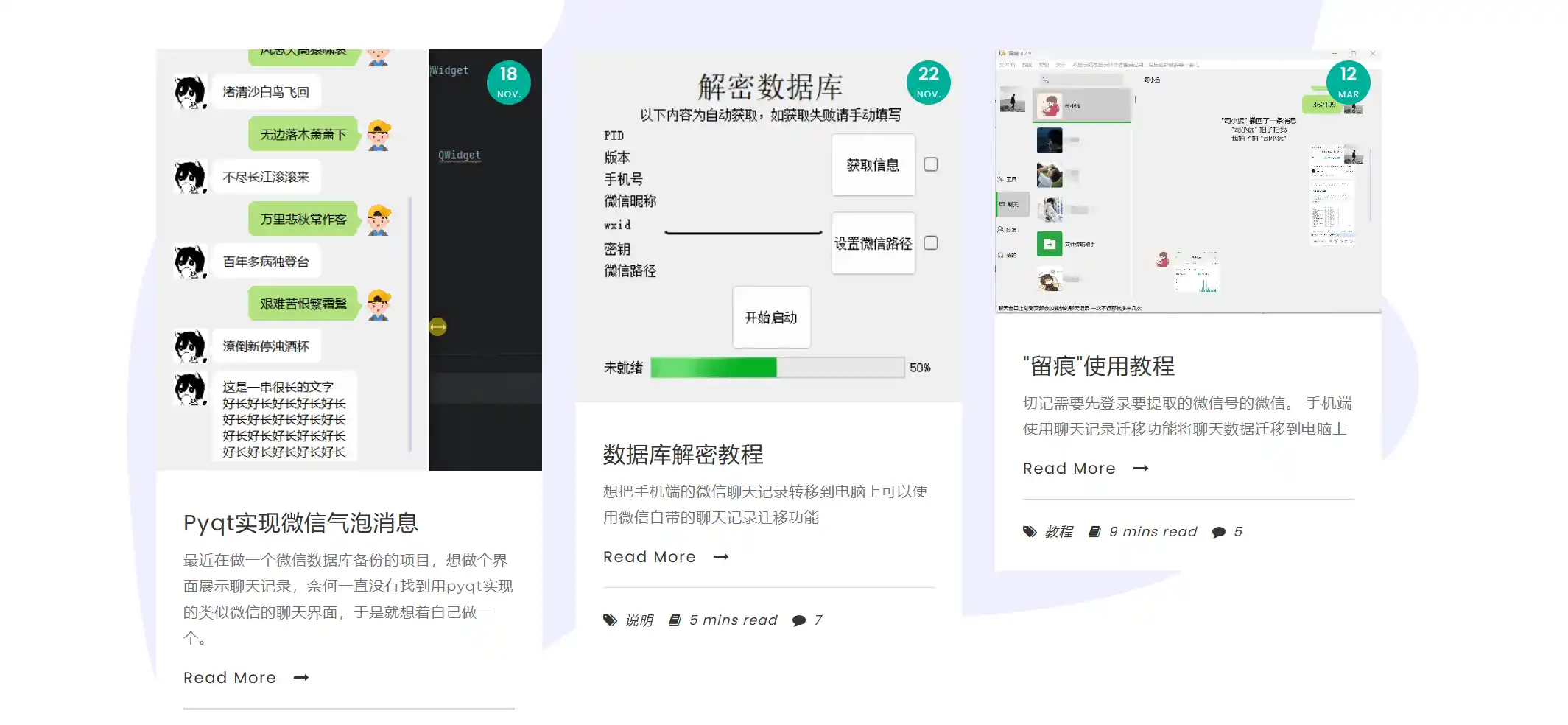
Task: Click the 22 Nov. date badge
Action: pos(929,82)
